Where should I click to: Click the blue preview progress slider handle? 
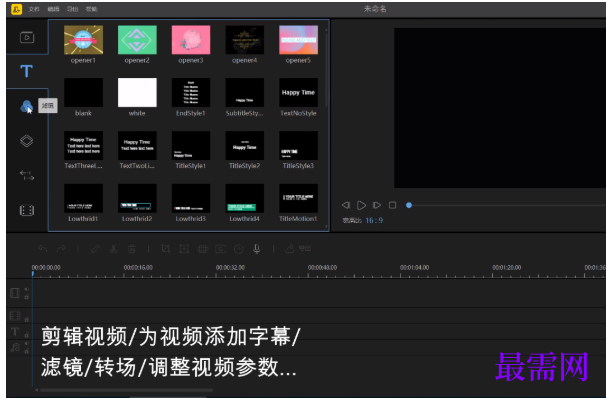click(x=409, y=205)
